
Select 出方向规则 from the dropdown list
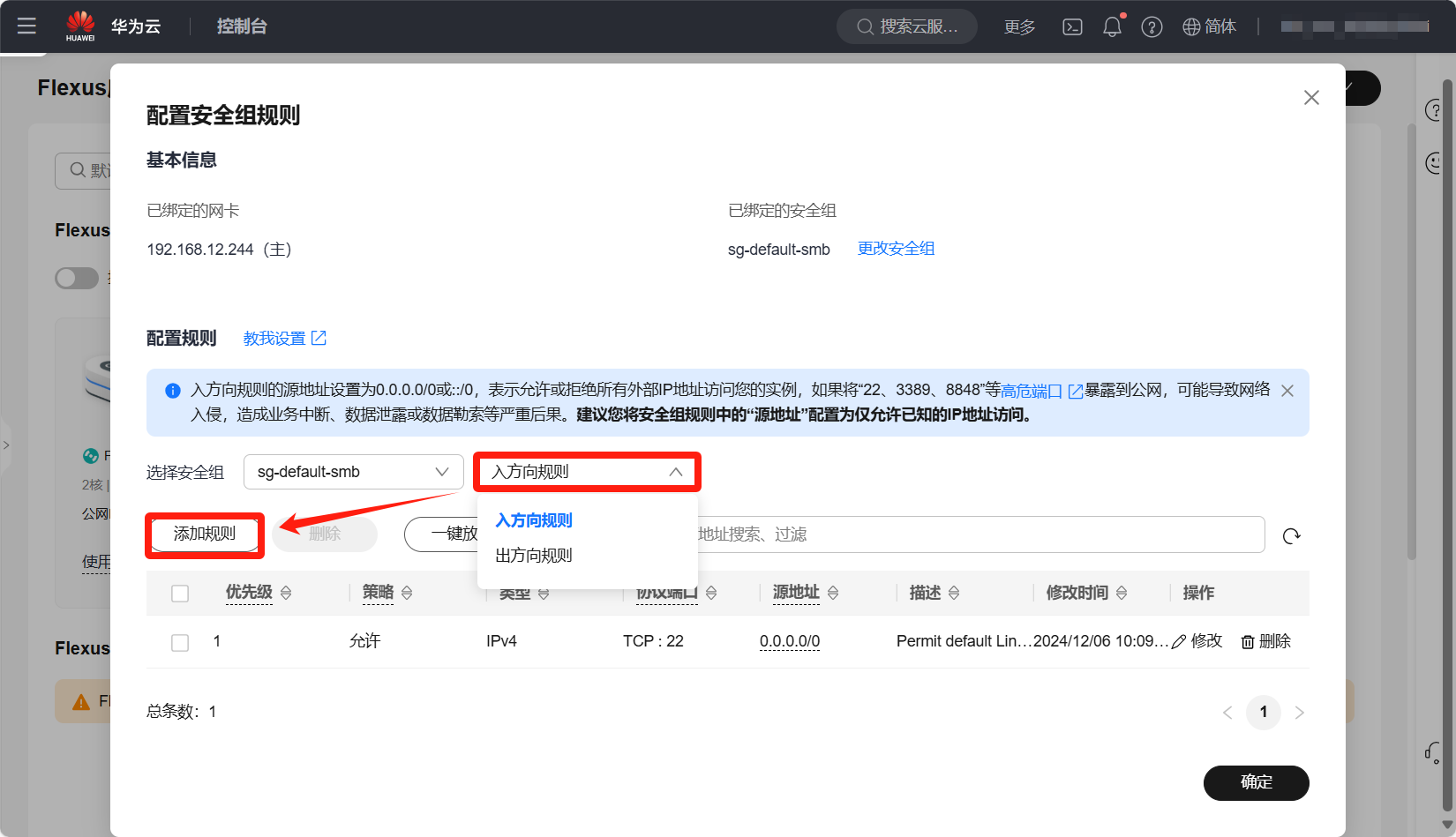pyautogui.click(x=534, y=556)
